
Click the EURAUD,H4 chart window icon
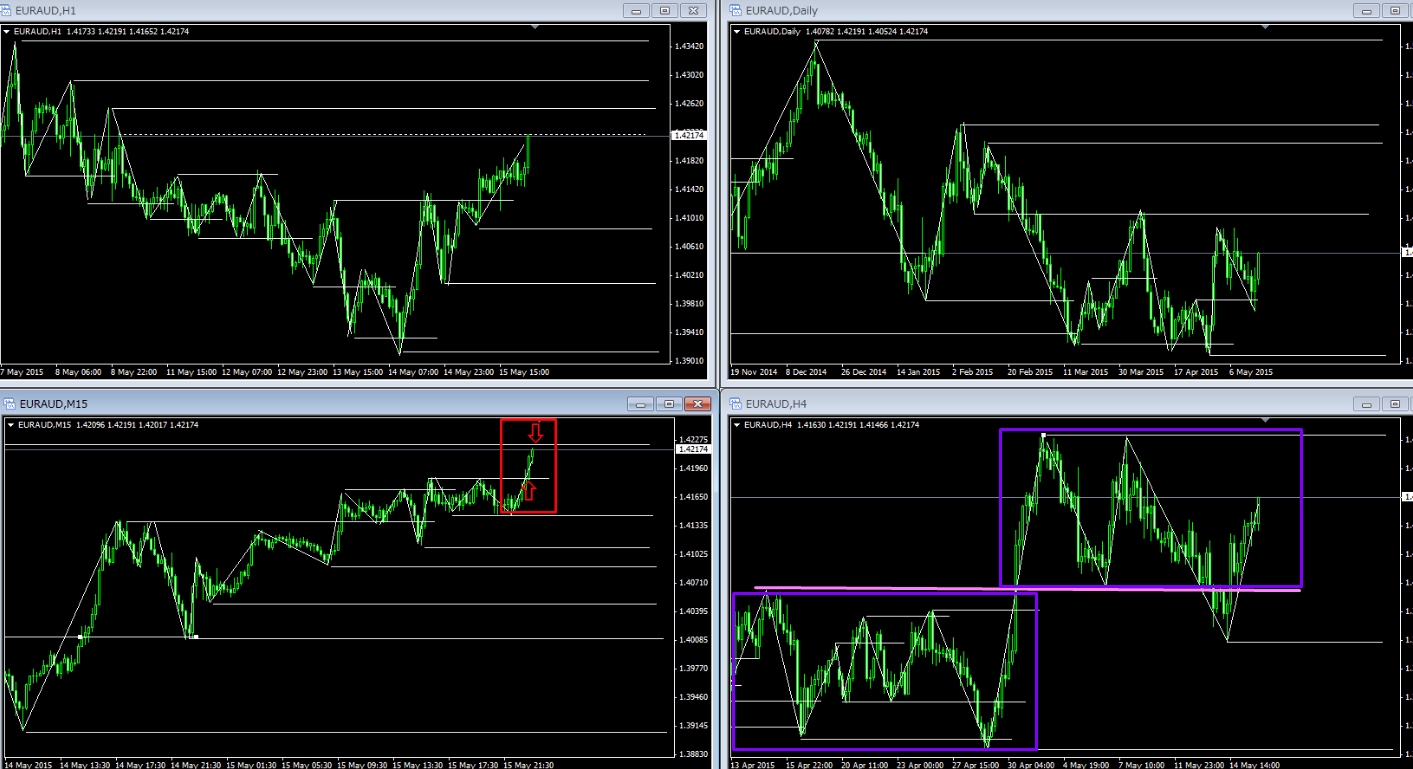(x=736, y=403)
